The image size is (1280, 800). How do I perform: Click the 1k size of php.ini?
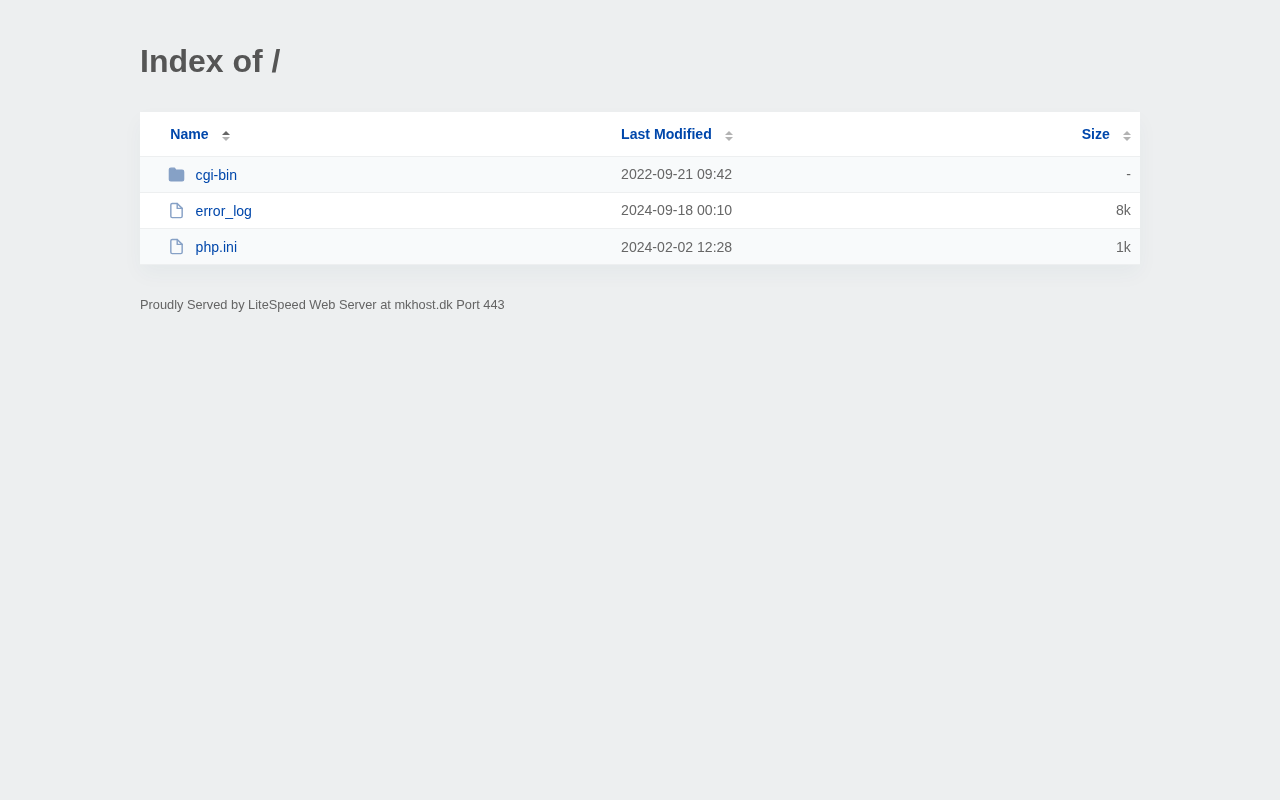tap(1123, 247)
